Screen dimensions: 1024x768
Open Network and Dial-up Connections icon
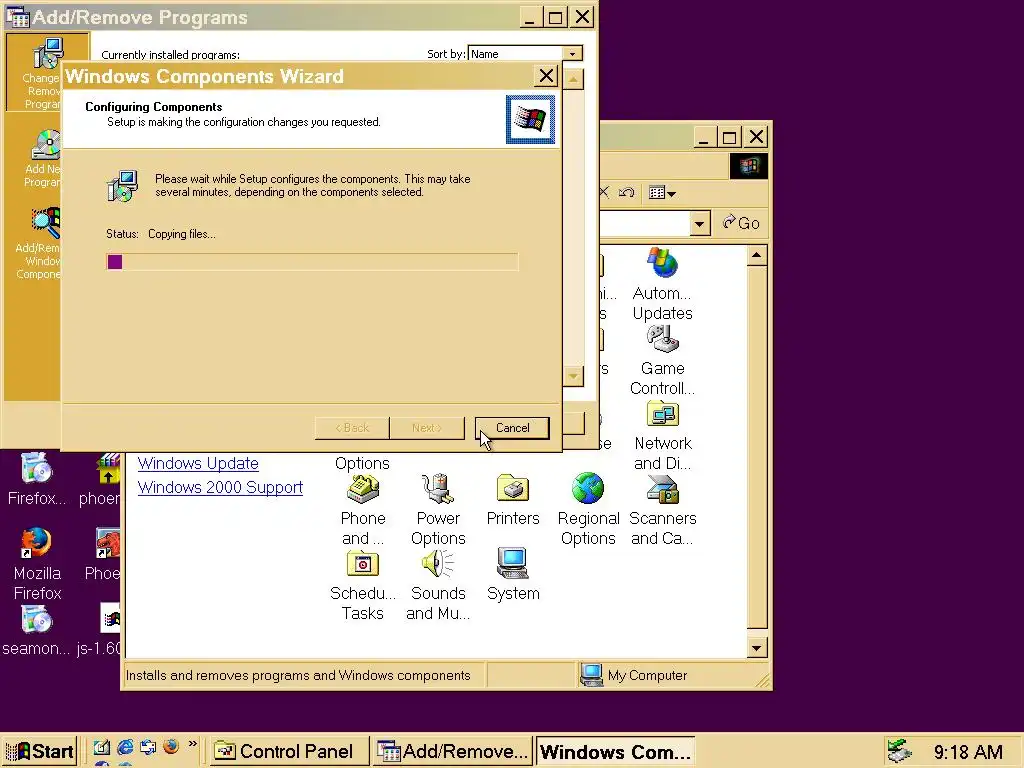pyautogui.click(x=662, y=414)
